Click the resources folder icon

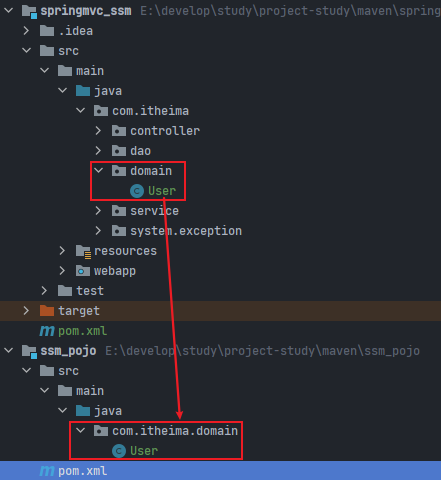(83, 251)
